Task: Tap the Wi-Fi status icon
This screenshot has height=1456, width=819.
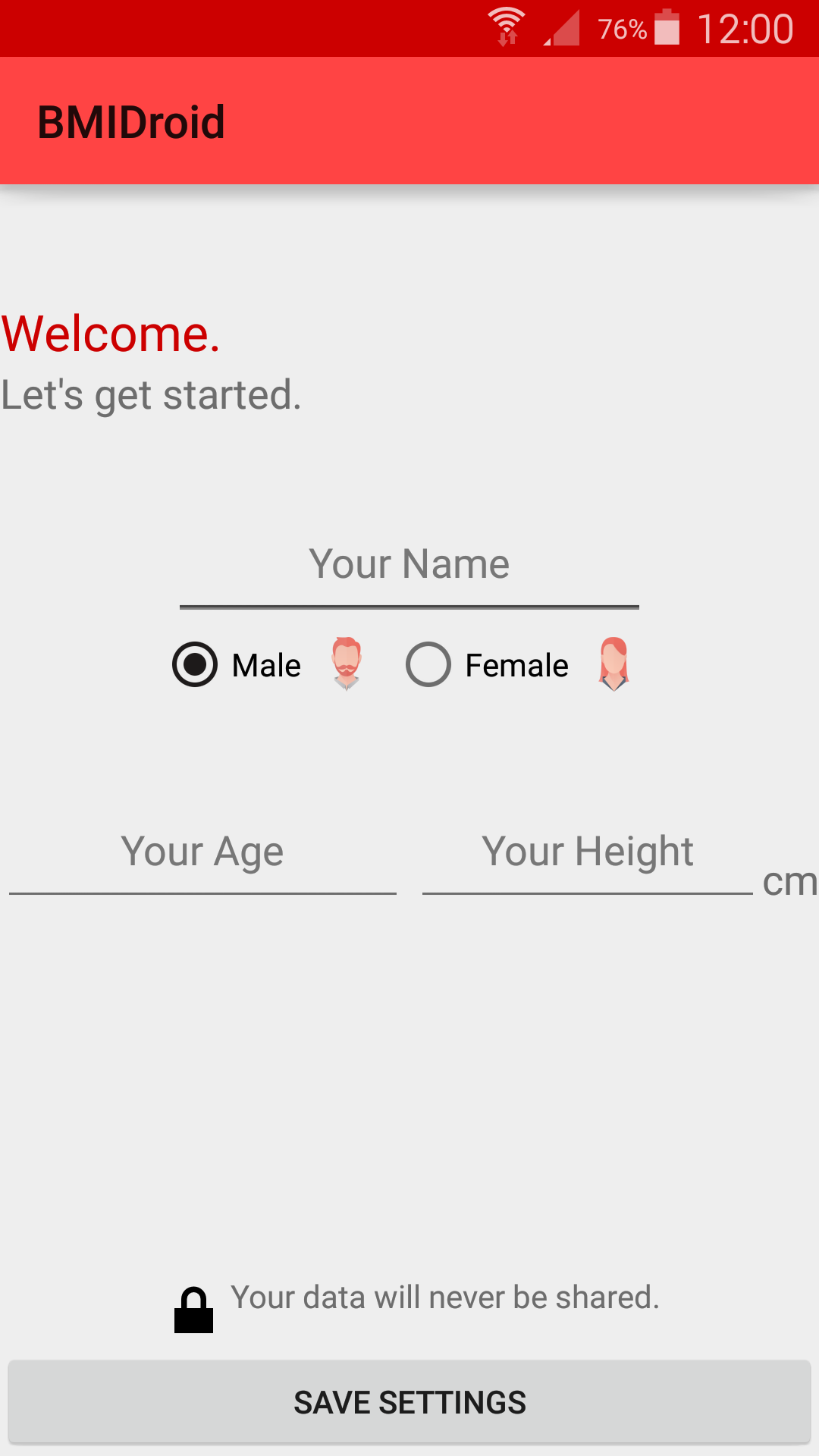Action: [x=507, y=27]
